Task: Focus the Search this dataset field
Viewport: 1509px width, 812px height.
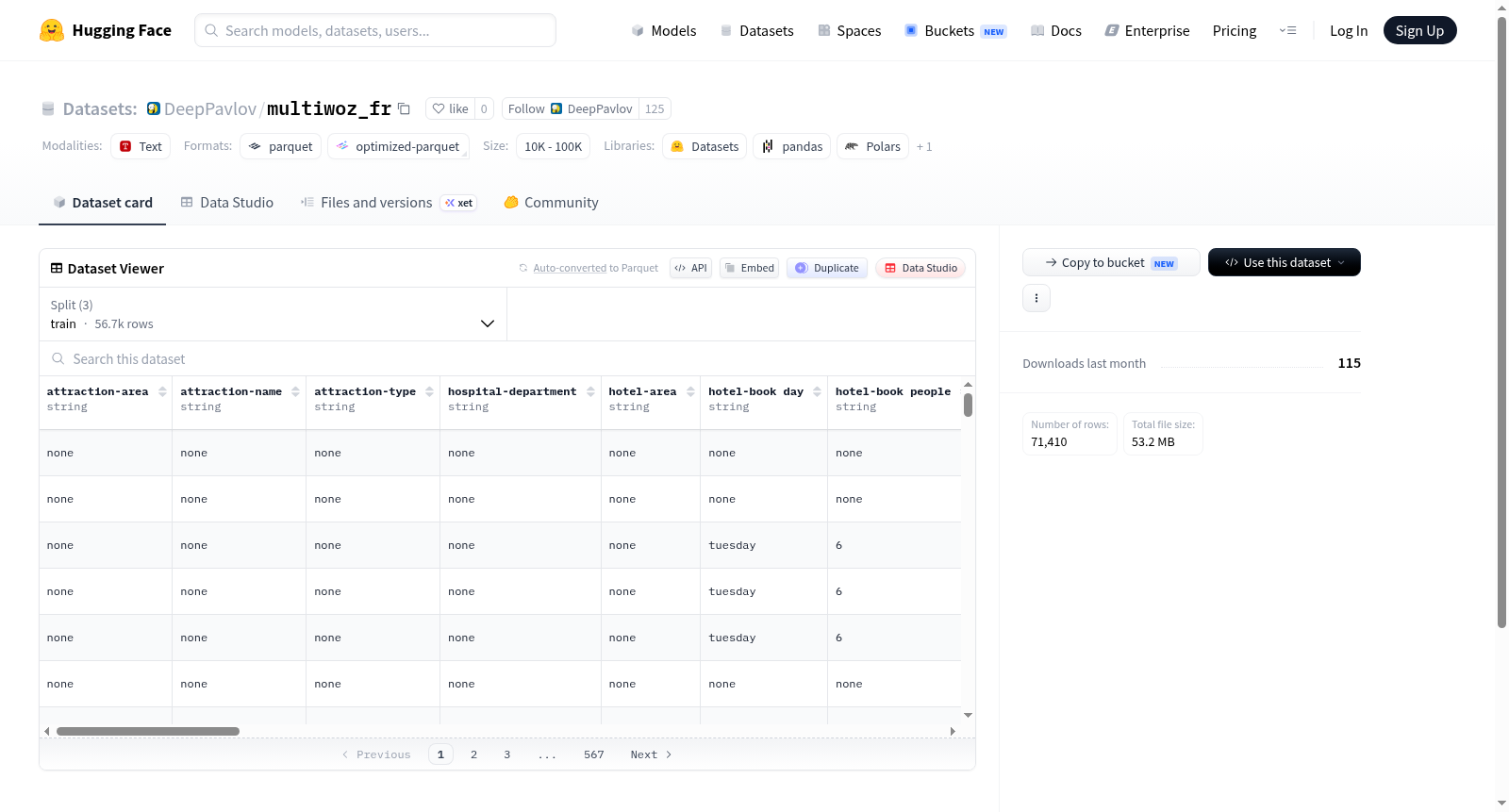Action: [x=507, y=359]
